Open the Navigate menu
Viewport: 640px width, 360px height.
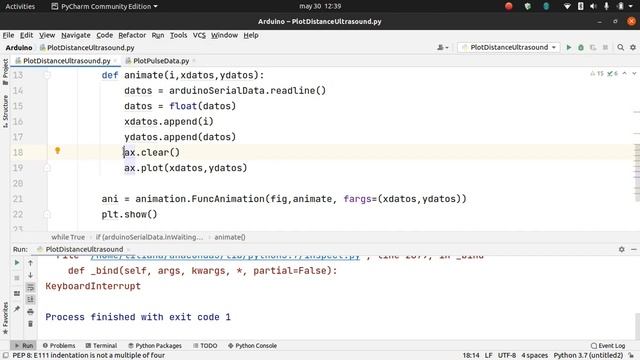76,35
